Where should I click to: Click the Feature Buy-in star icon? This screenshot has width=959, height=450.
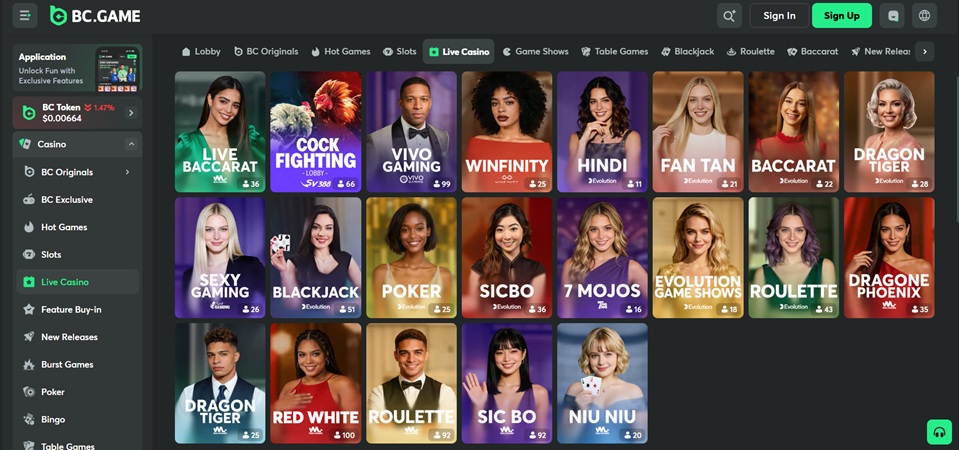(x=29, y=309)
